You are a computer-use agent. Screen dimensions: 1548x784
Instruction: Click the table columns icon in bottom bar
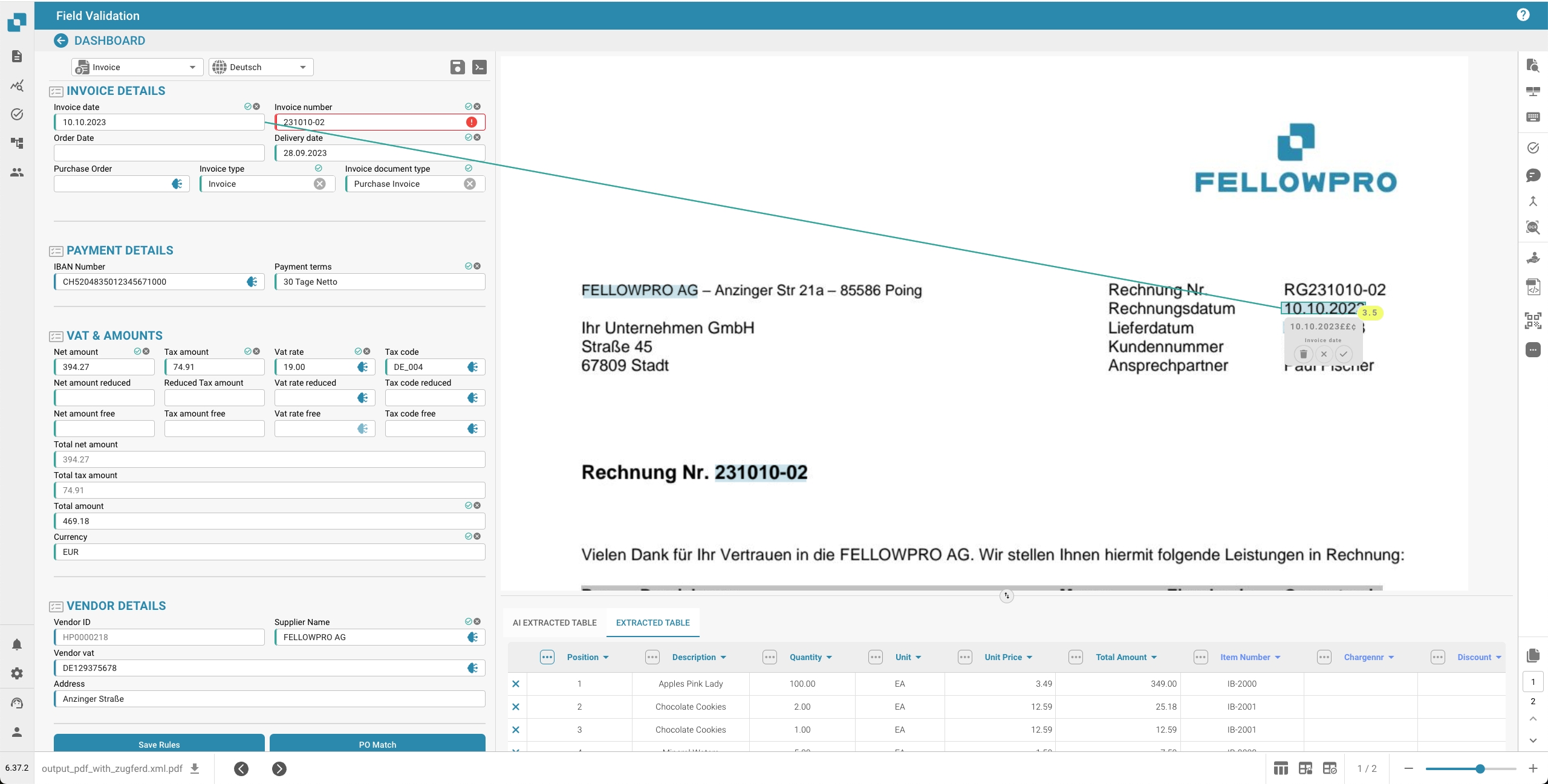[x=1281, y=768]
